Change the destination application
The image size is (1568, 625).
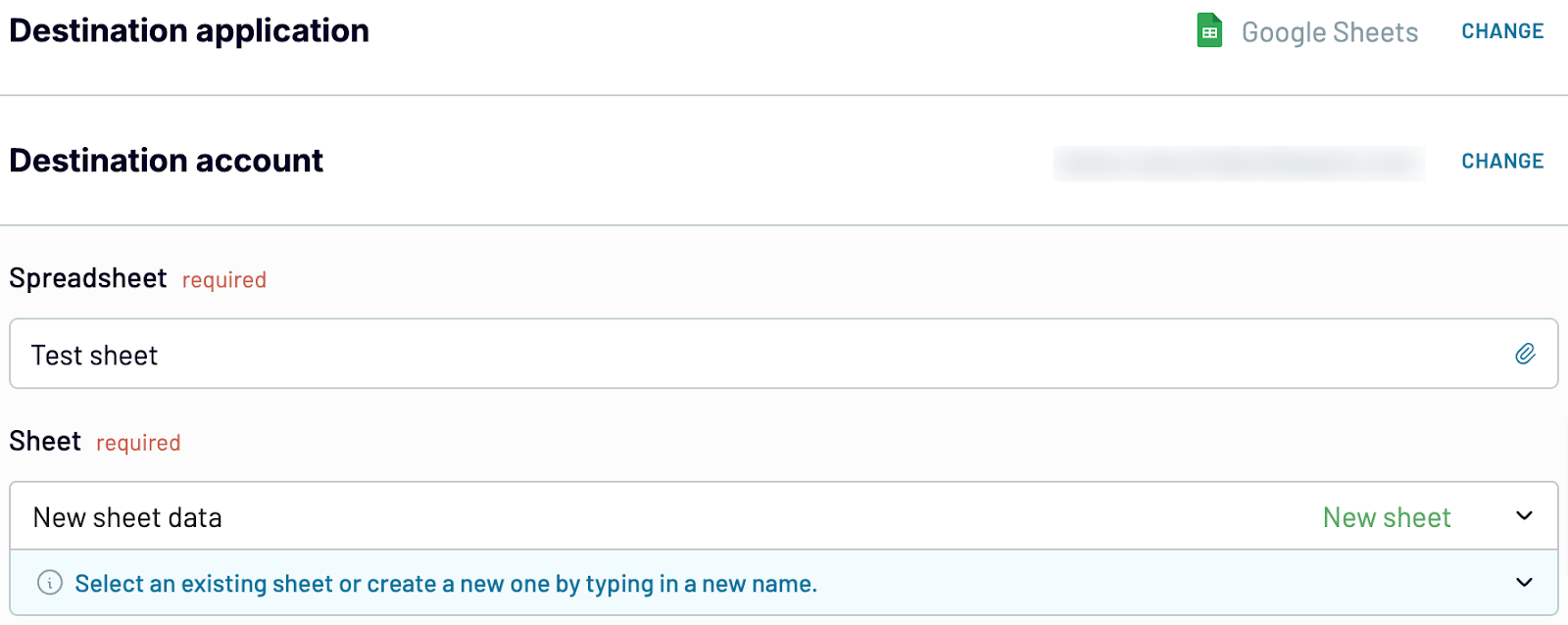point(1502,31)
